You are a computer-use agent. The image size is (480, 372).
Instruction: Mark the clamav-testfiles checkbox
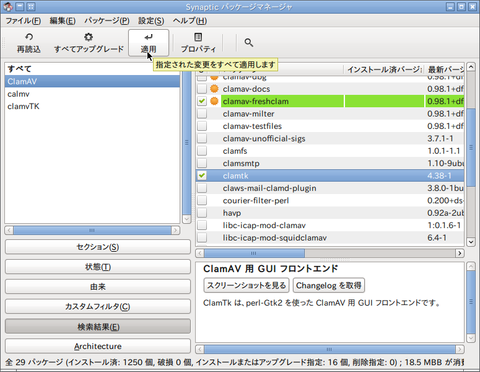coord(202,126)
